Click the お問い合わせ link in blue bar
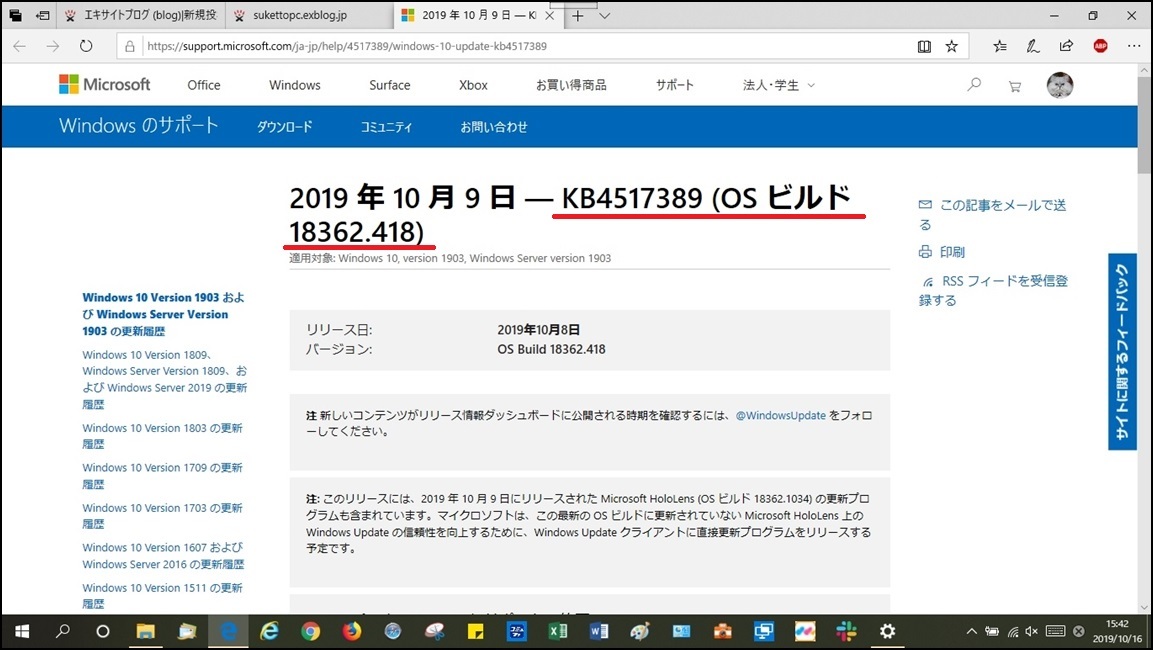Screen dimensions: 1153x650 coord(494,127)
